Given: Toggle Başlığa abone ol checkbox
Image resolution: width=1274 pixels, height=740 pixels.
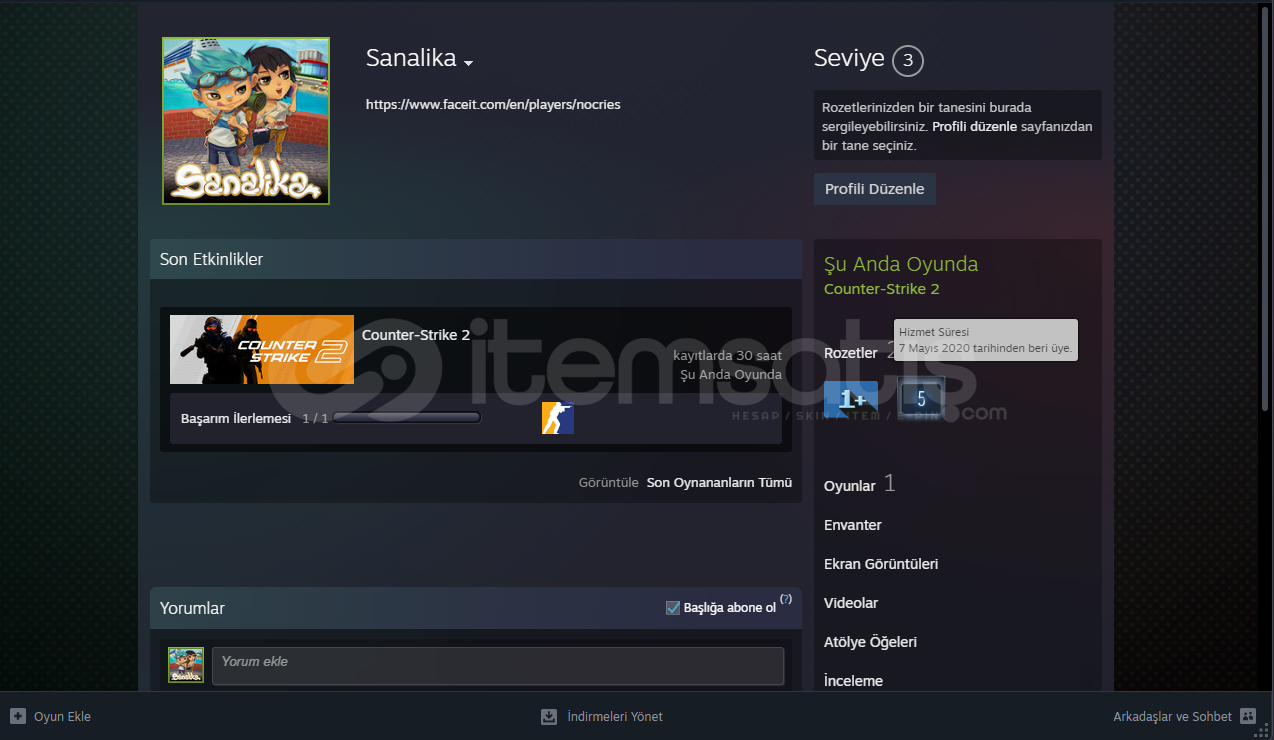Looking at the screenshot, I should (x=673, y=608).
